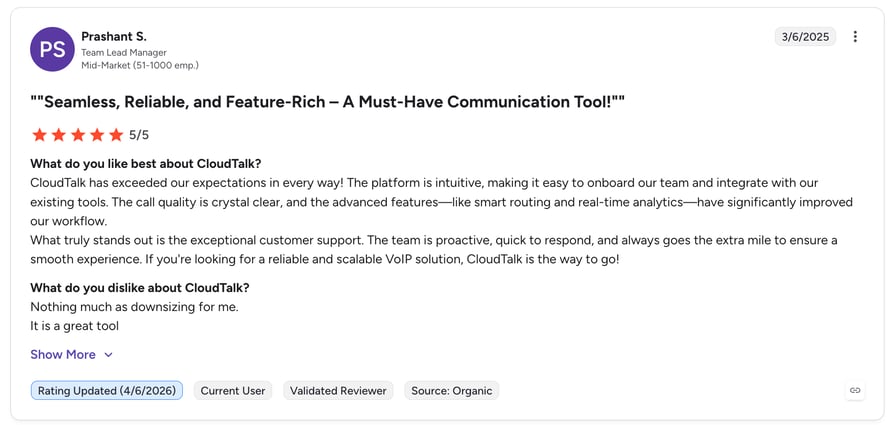Image resolution: width=894 pixels, height=425 pixels.
Task: Click the third rating star
Action: pos(78,135)
